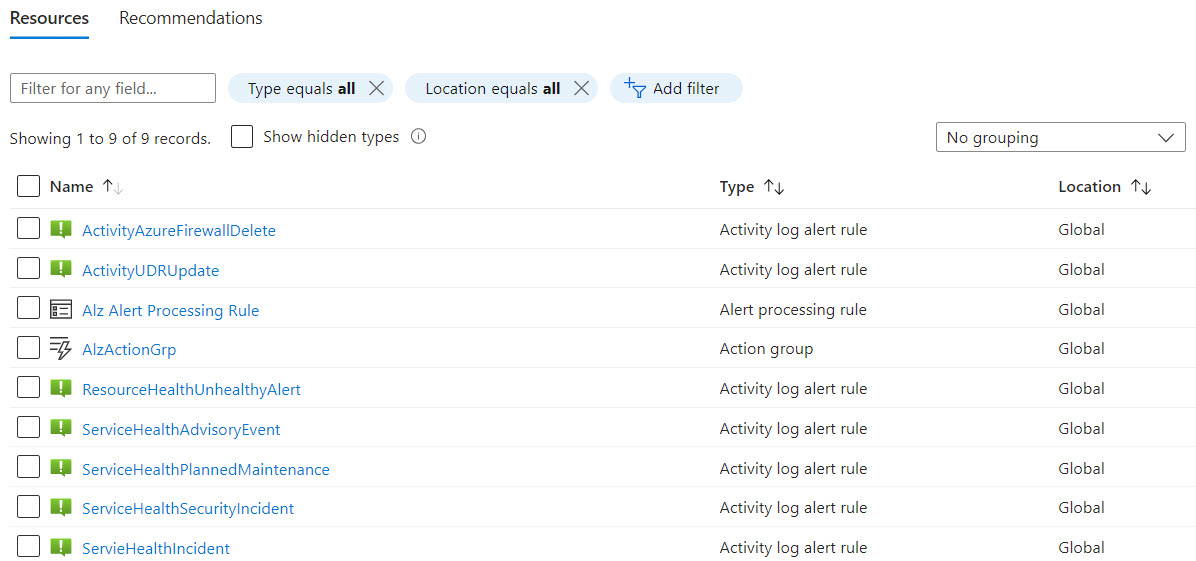Click the info icon beside Show hidden types
The height and width of the screenshot is (561, 1196).
coord(418,137)
